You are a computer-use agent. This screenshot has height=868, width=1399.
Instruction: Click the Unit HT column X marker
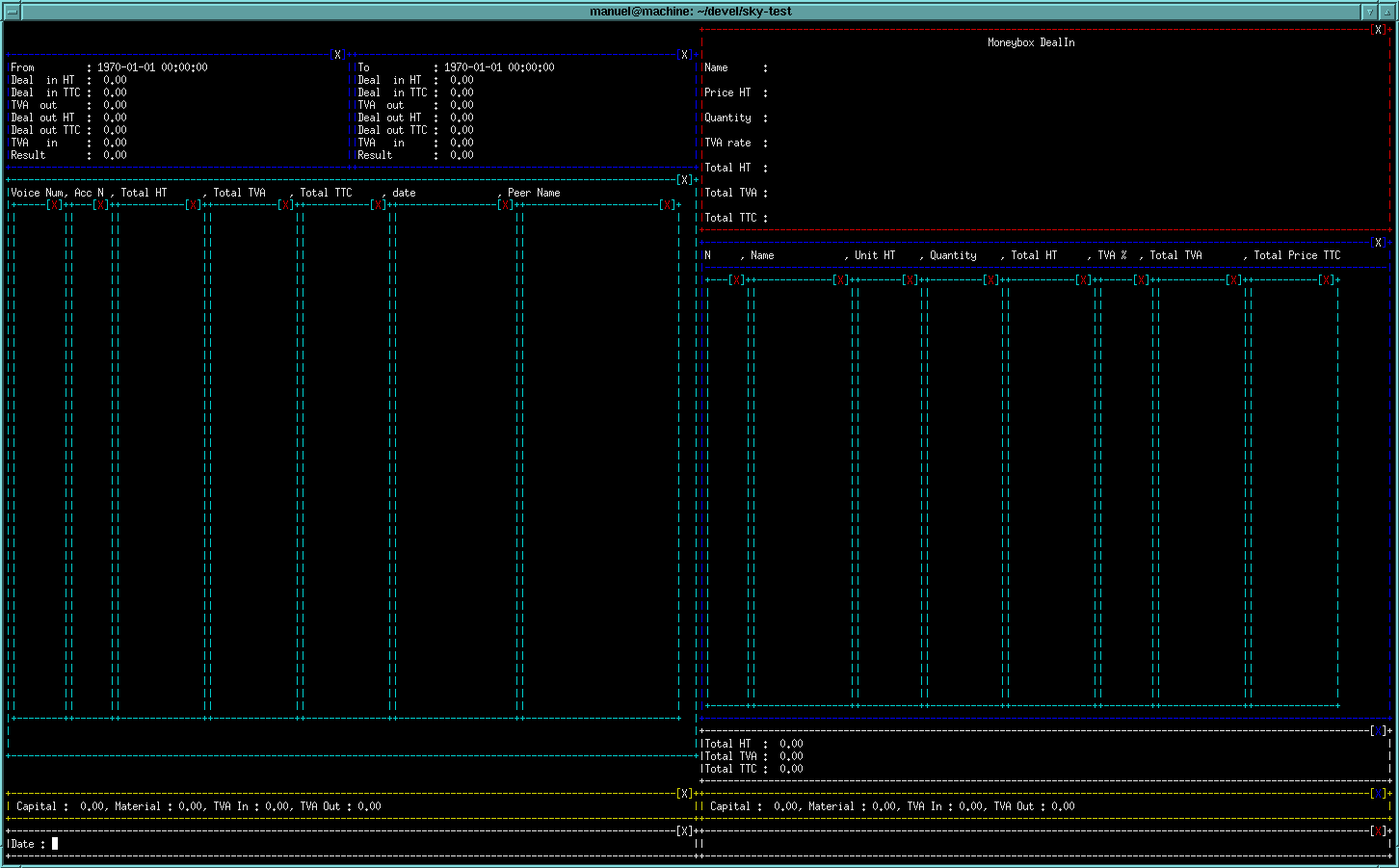coord(910,280)
